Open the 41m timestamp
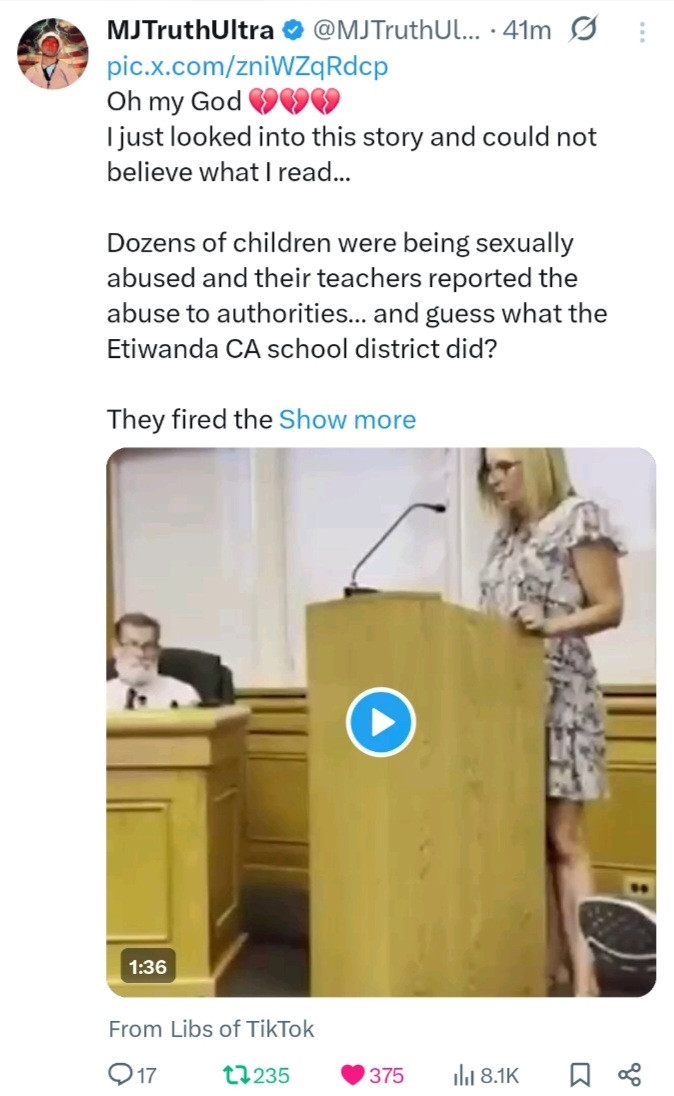This screenshot has height=1096, width=674. pyautogui.click(x=526, y=30)
